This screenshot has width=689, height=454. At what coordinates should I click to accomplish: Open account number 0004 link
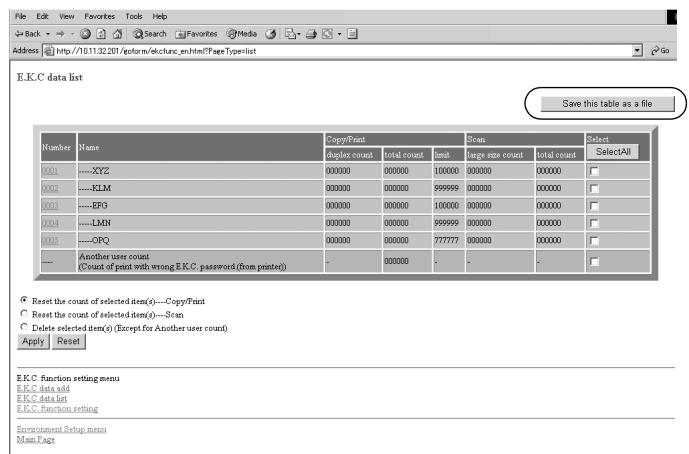click(50, 223)
